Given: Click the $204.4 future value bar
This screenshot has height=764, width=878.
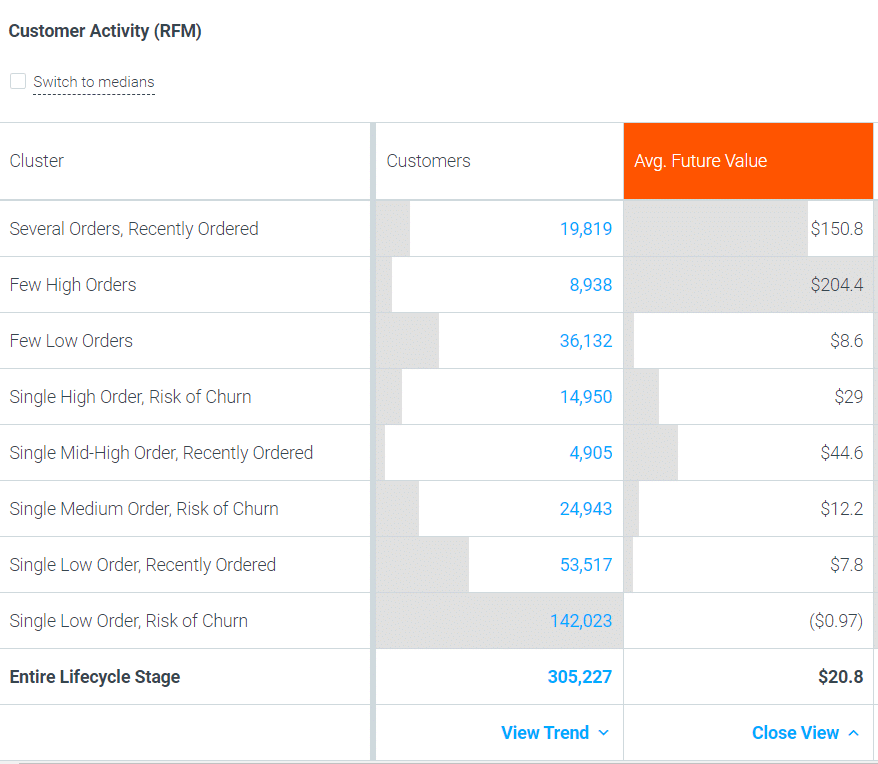Looking at the screenshot, I should point(748,285).
